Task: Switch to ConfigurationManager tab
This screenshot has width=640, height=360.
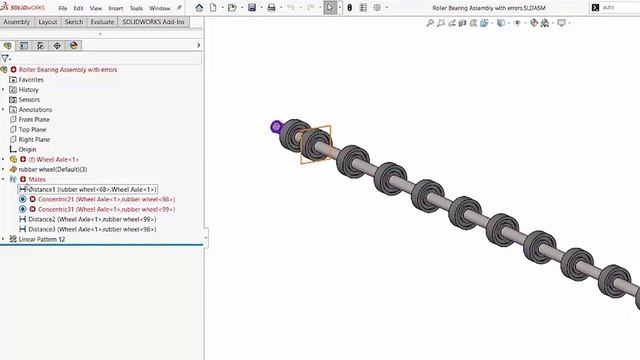Action: [x=40, y=45]
